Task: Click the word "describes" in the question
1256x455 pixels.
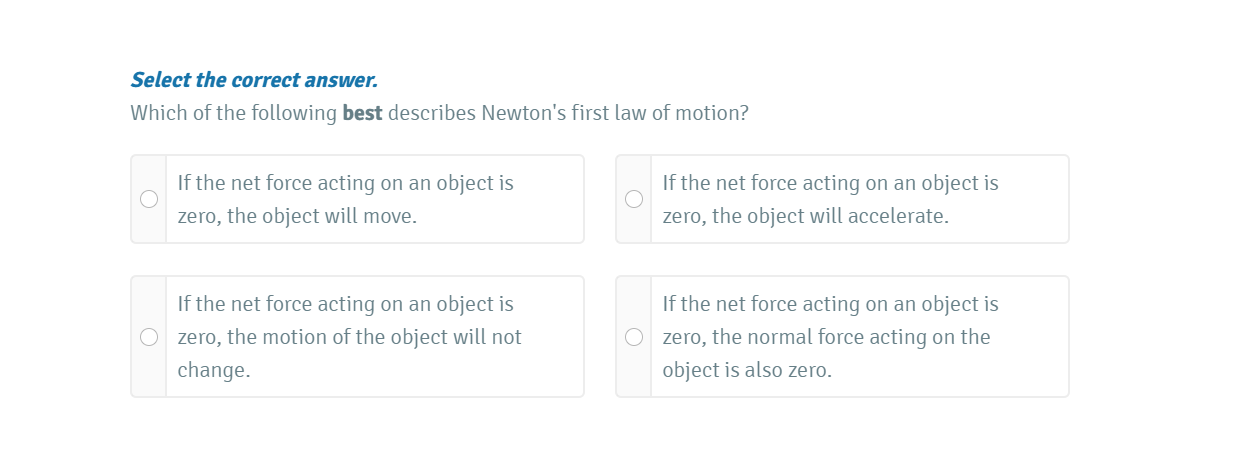Action: point(432,113)
